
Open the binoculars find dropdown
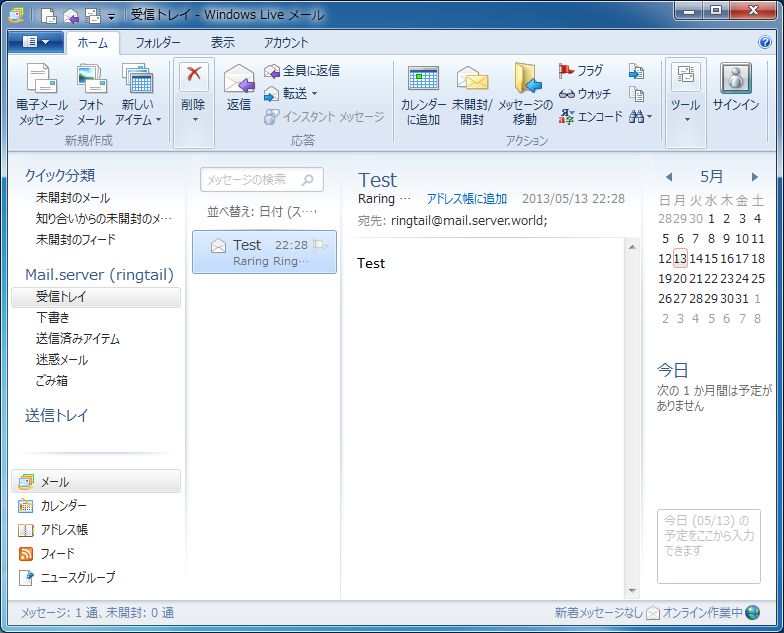640,116
